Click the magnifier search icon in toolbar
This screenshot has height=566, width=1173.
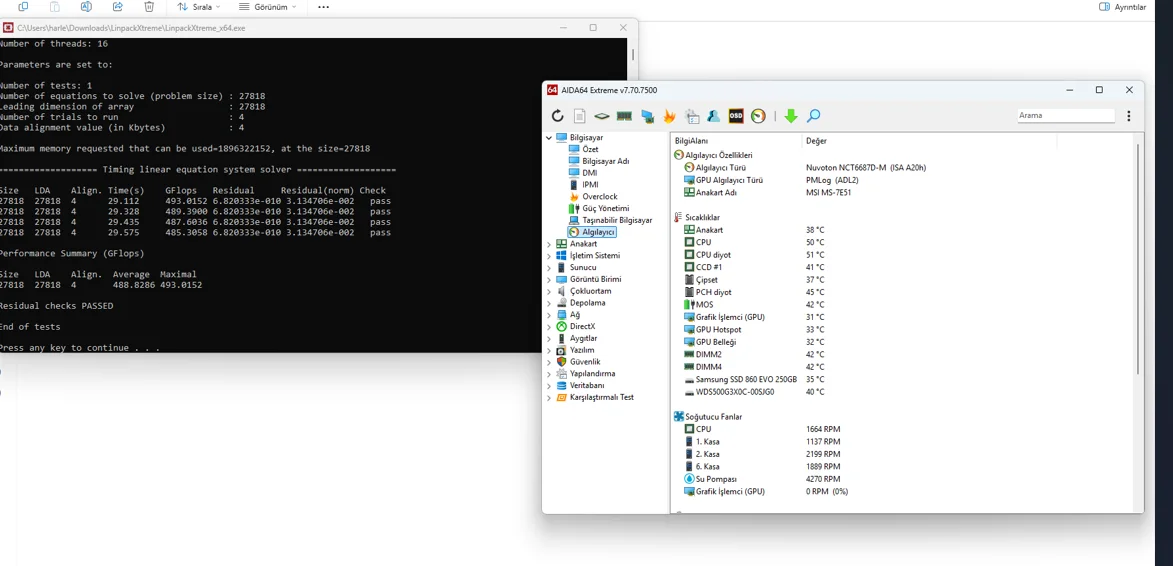[814, 116]
